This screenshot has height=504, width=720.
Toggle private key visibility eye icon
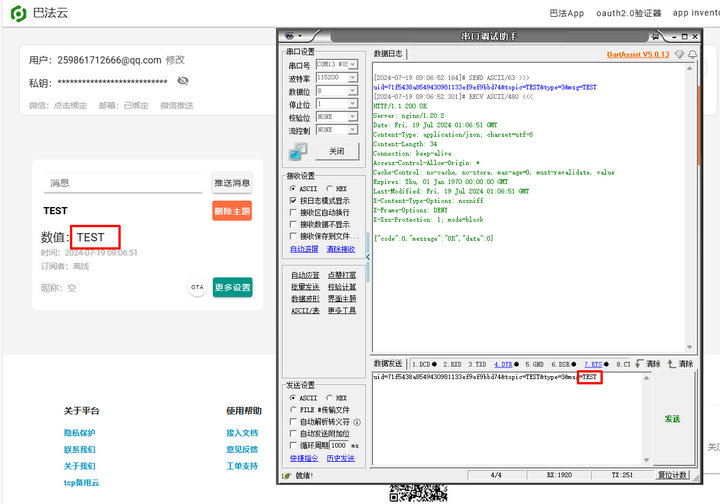(183, 81)
